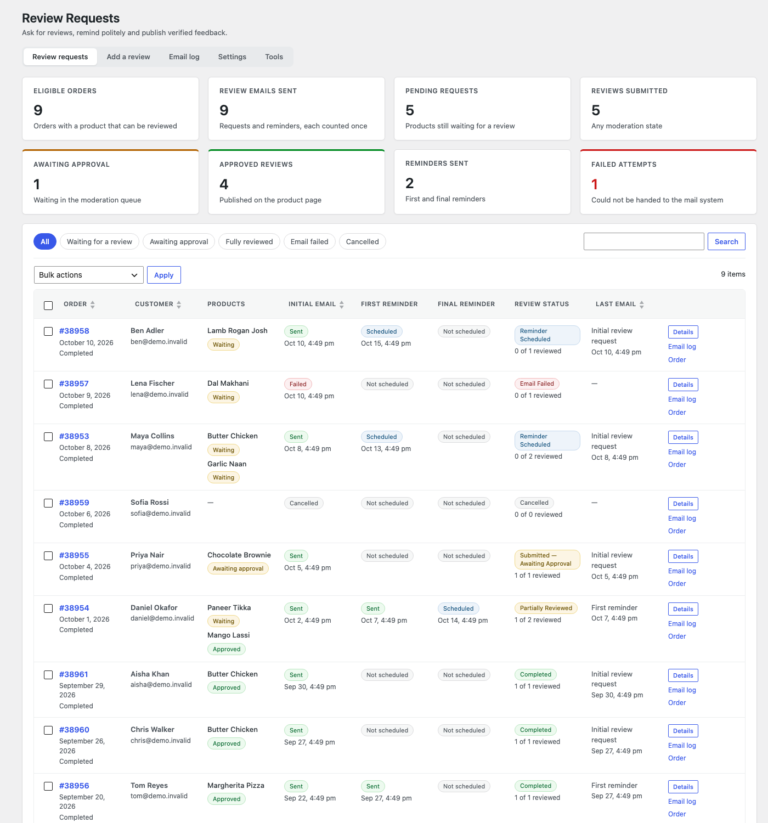Check the box for order #38961
The width and height of the screenshot is (768, 823).
48,675
